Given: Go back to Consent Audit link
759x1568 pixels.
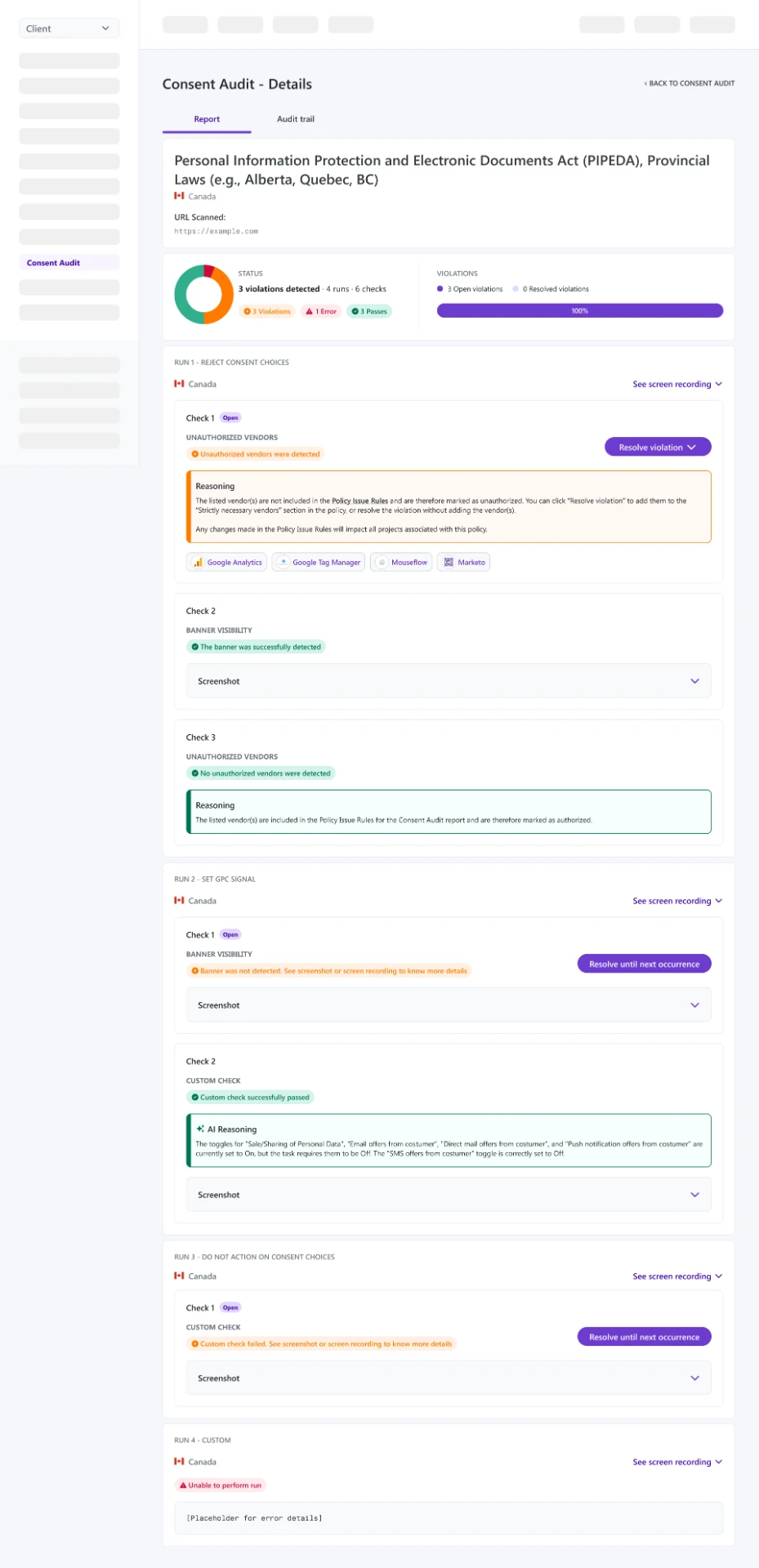Looking at the screenshot, I should 689,83.
